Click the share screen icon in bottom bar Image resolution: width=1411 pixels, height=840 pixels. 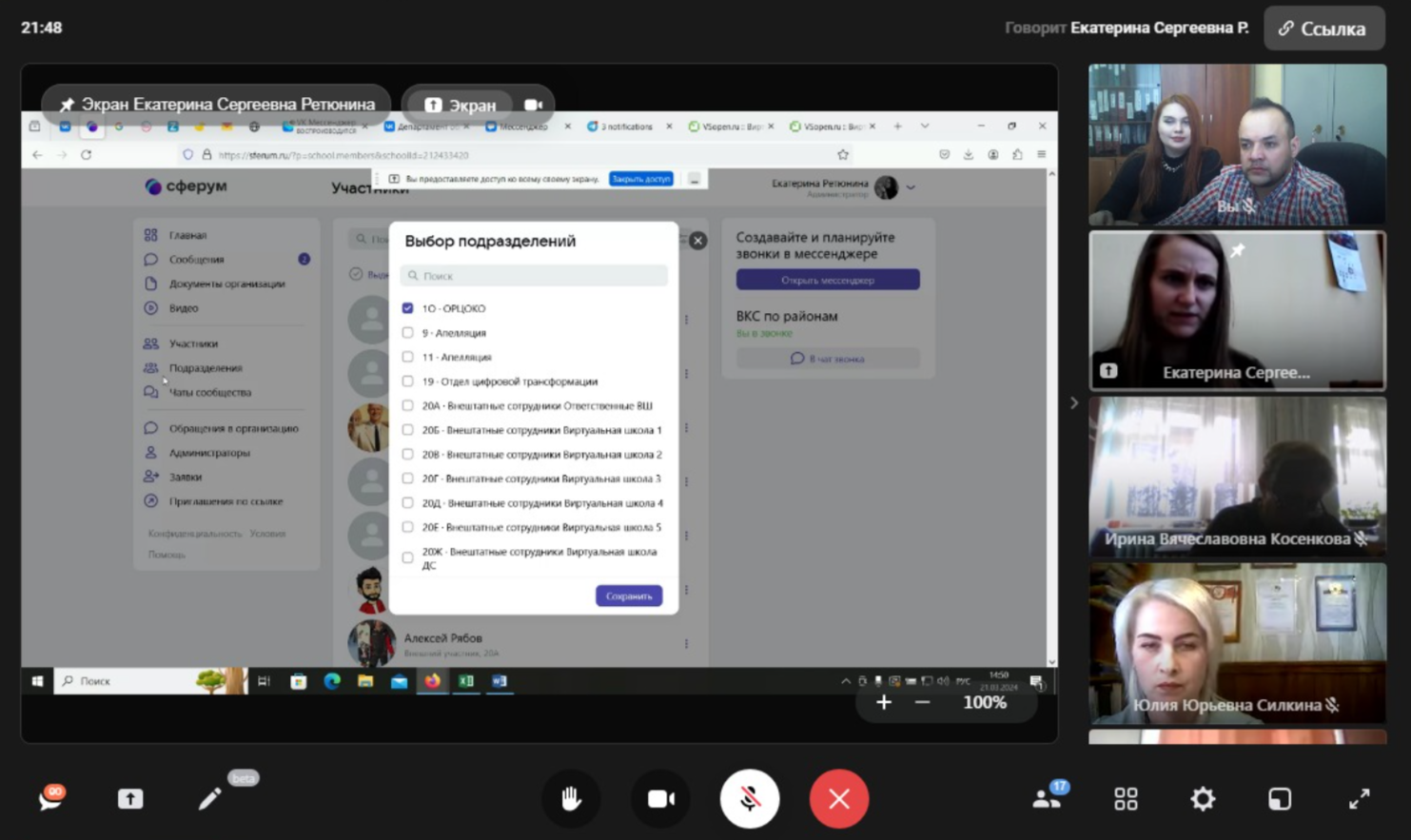[130, 799]
